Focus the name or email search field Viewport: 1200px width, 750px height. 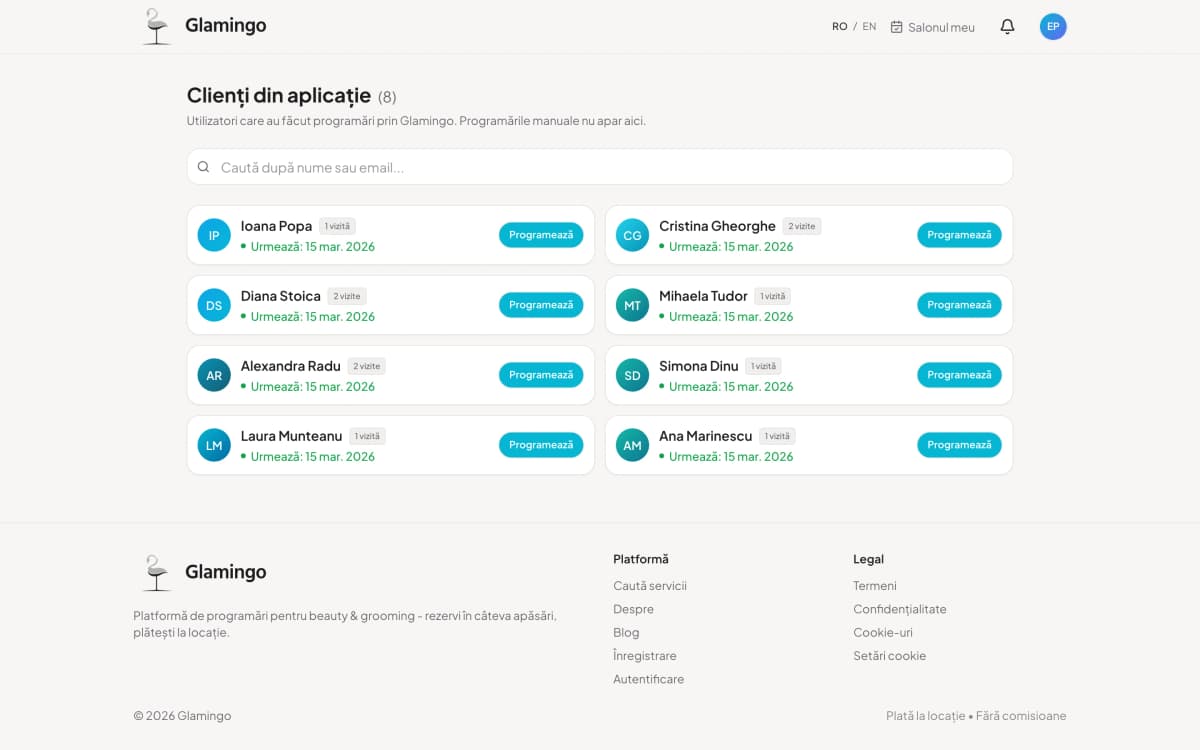pyautogui.click(x=610, y=167)
